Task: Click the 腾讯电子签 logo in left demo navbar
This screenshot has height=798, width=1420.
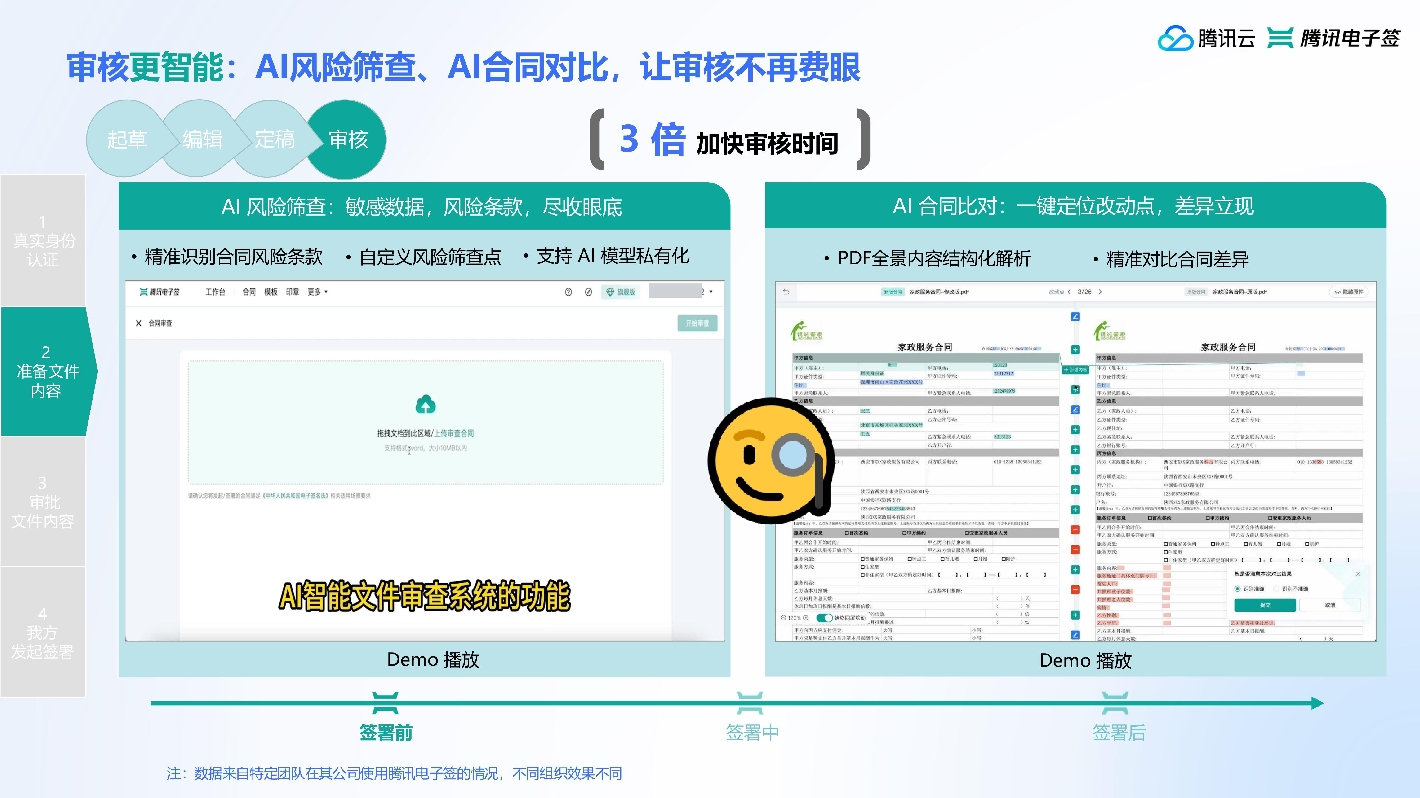Action: pos(159,292)
